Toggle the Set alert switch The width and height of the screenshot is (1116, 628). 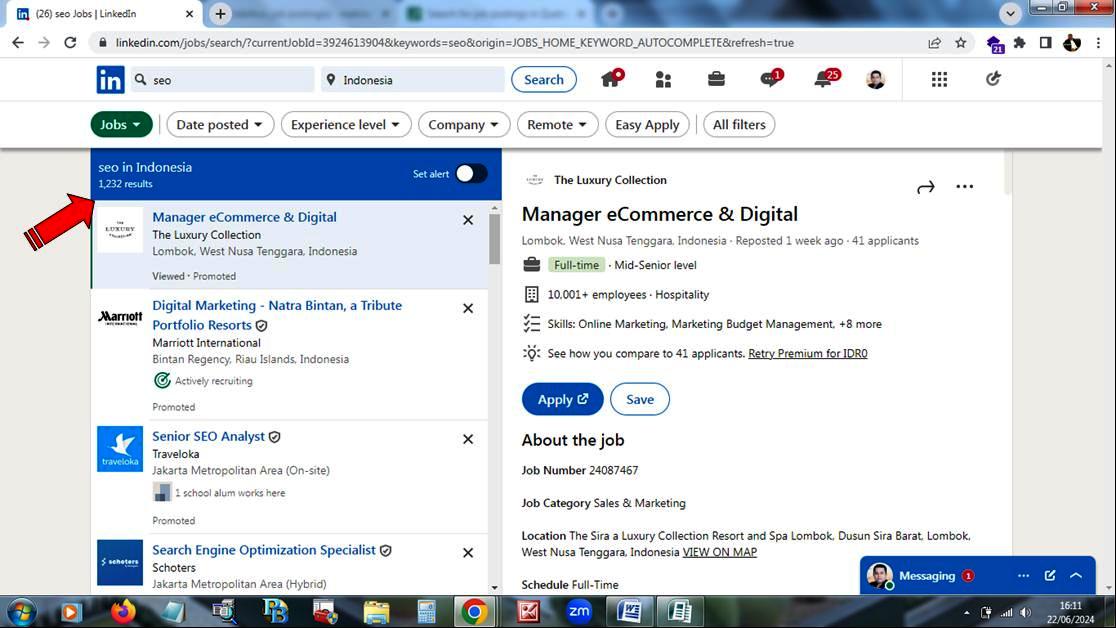(471, 174)
